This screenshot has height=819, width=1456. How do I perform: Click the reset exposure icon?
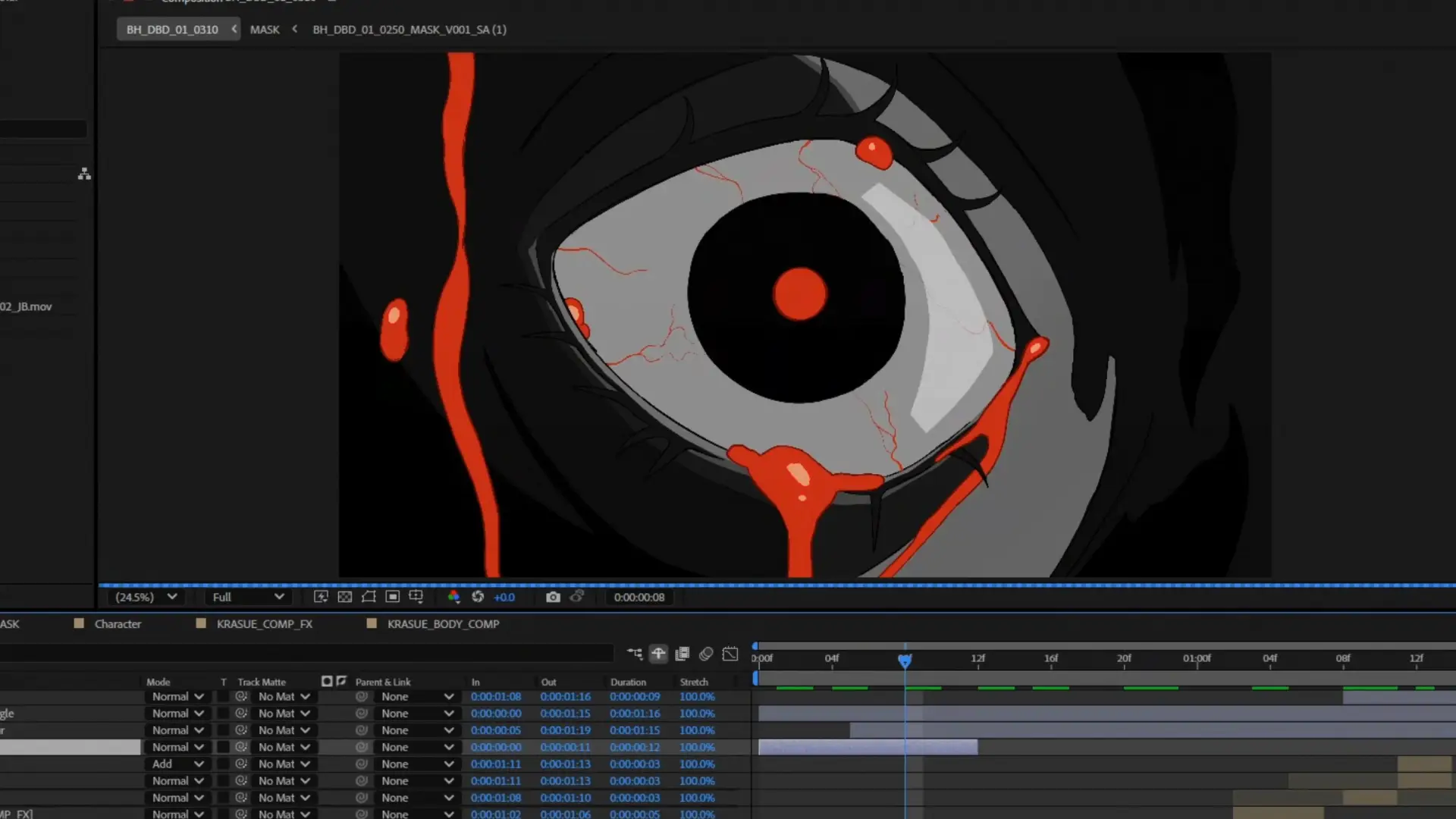pos(478,597)
